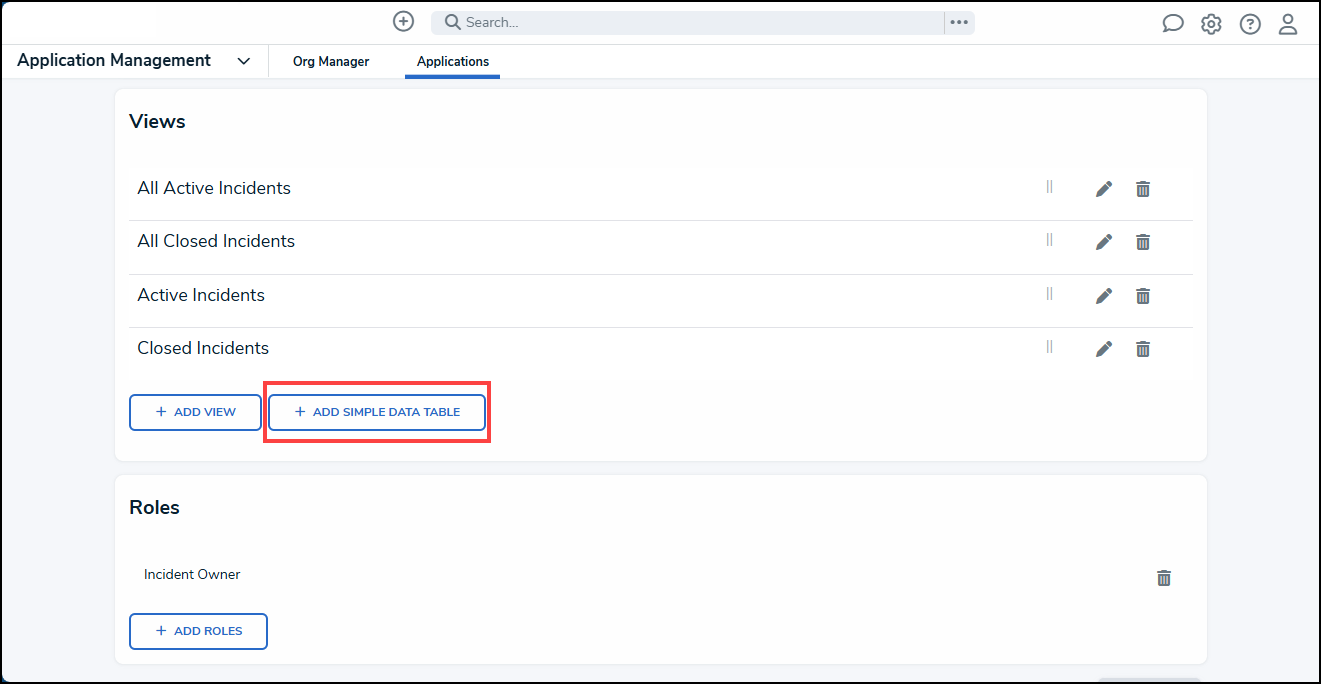
Task: Open the settings gear icon
Action: (1211, 24)
